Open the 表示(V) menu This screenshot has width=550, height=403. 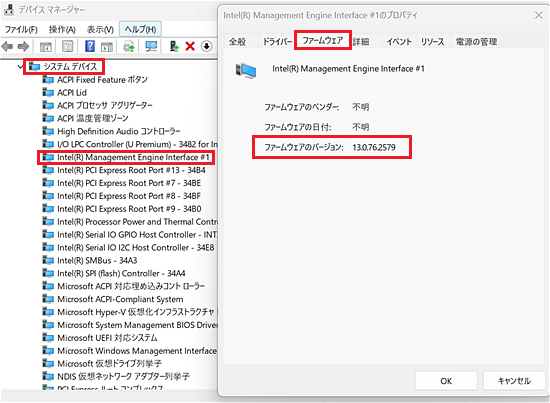100,29
